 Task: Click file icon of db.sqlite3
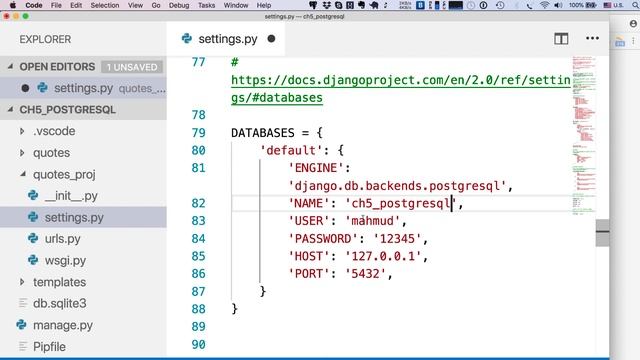23,303
